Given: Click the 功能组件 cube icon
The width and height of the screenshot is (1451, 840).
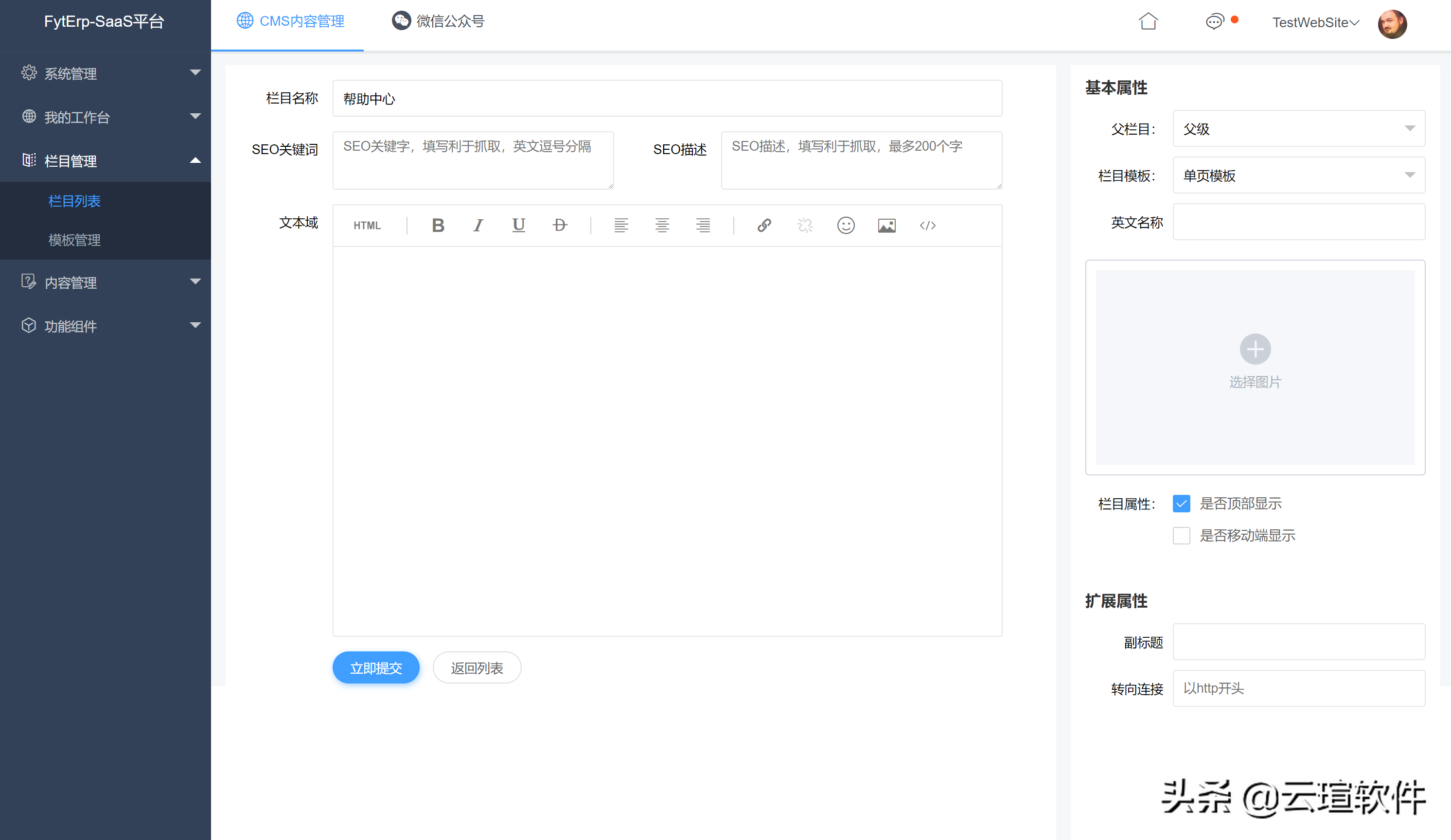Looking at the screenshot, I should tap(29, 325).
